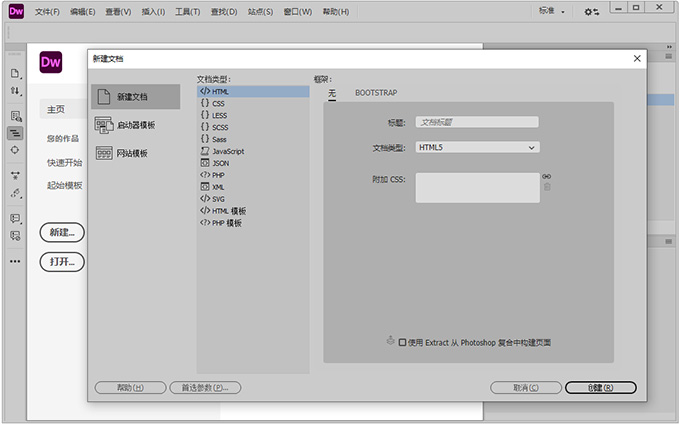Image resolution: width=680 pixels, height=424 pixels.
Task: Open the 标准 workspace dropdown
Action: [x=552, y=12]
